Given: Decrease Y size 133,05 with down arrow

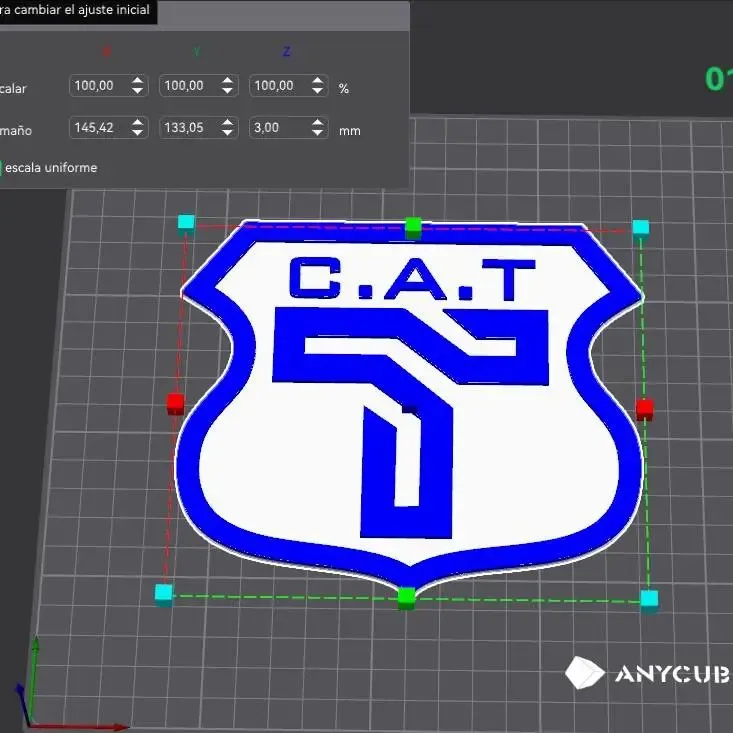Looking at the screenshot, I should [228, 133].
